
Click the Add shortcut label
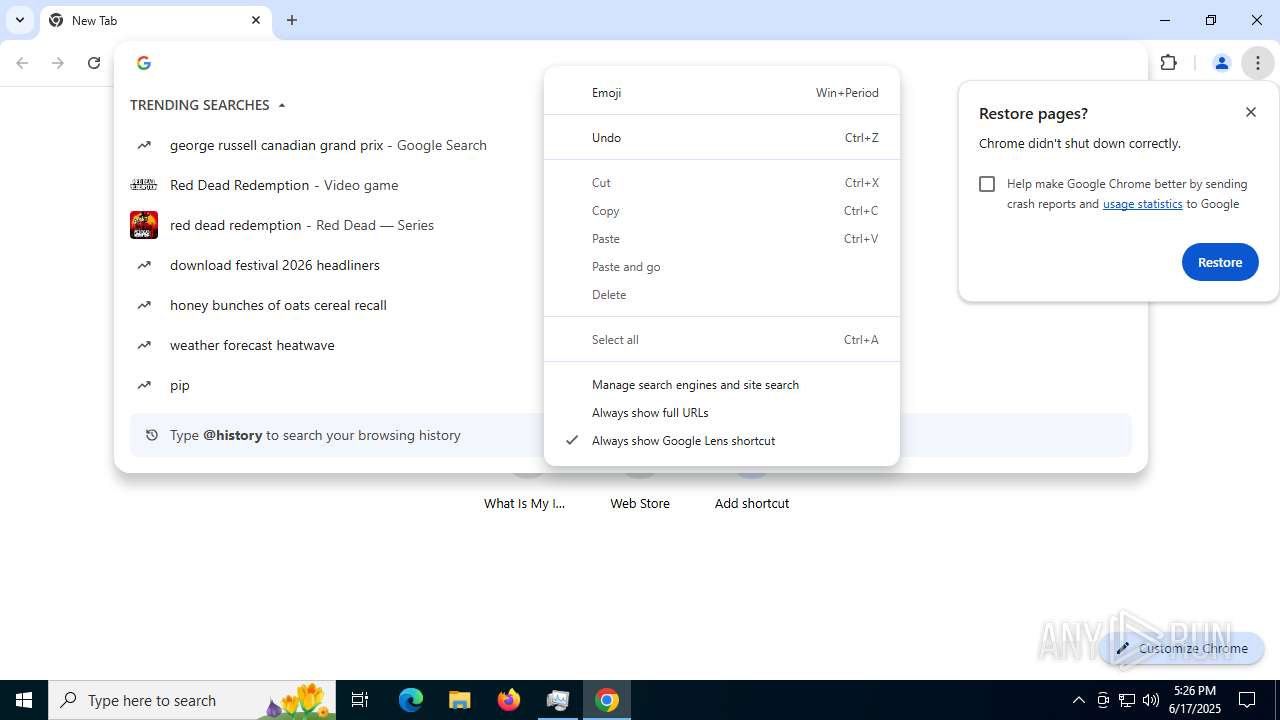pyautogui.click(x=752, y=503)
